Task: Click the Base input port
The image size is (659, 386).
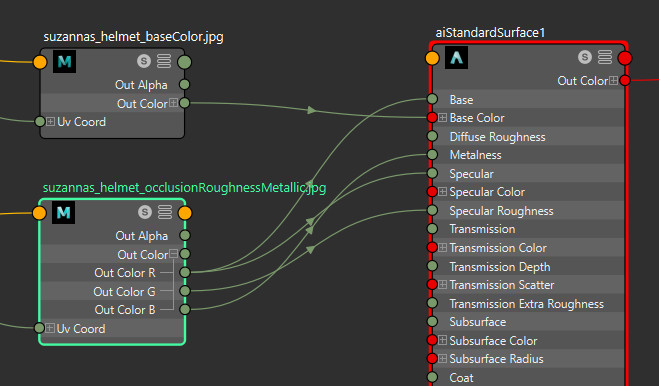Action: (x=432, y=99)
